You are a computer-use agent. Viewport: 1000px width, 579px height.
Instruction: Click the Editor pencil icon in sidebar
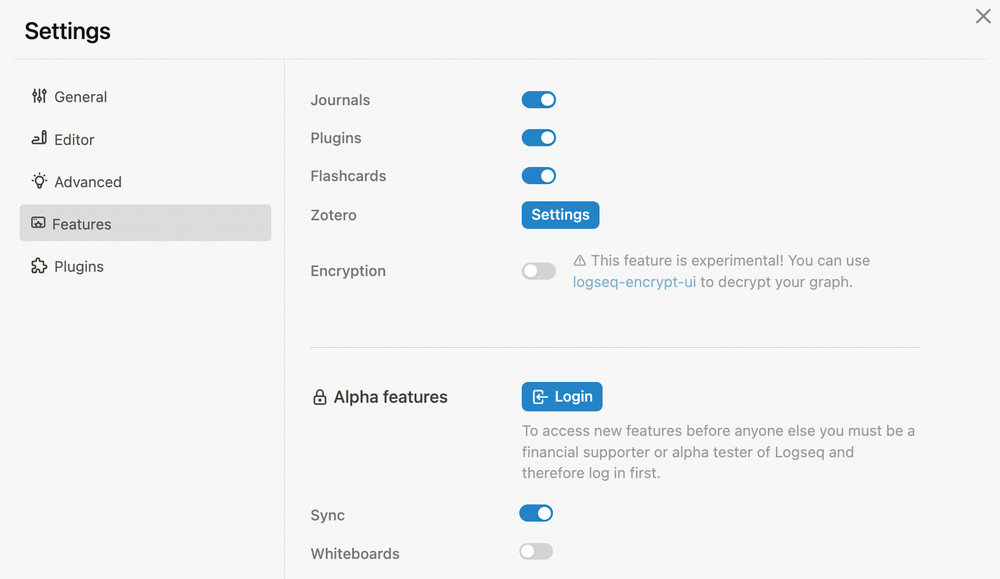[38, 139]
